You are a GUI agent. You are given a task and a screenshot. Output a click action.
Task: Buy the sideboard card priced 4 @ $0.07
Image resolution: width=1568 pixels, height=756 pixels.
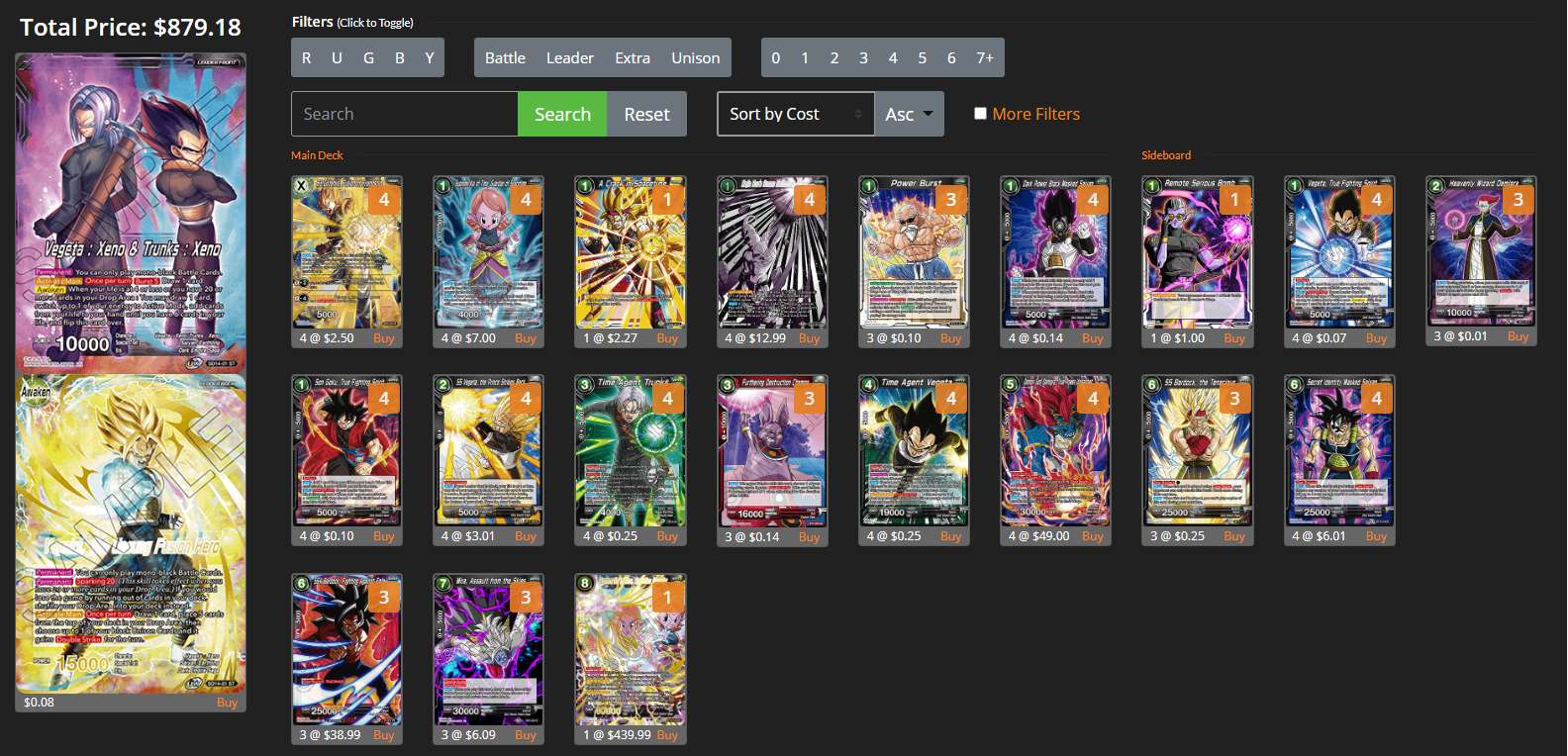coord(1376,338)
